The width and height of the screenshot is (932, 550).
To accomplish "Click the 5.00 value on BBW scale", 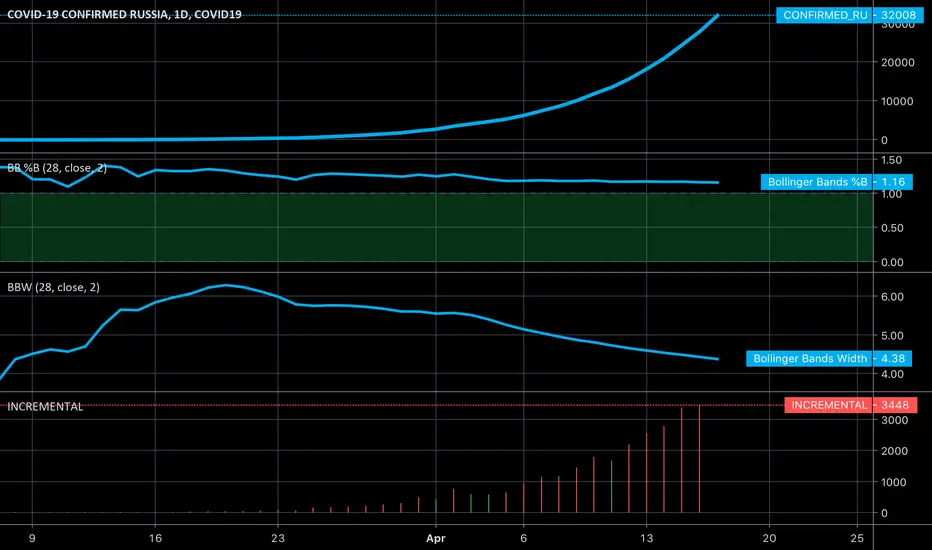I will click(892, 336).
